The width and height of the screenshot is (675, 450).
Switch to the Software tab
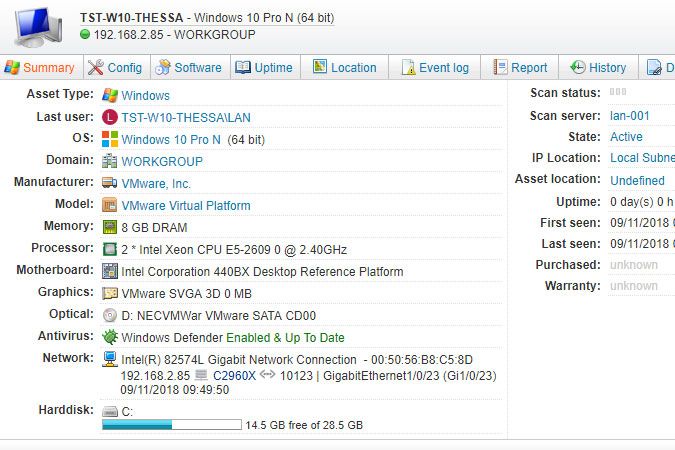pos(188,67)
